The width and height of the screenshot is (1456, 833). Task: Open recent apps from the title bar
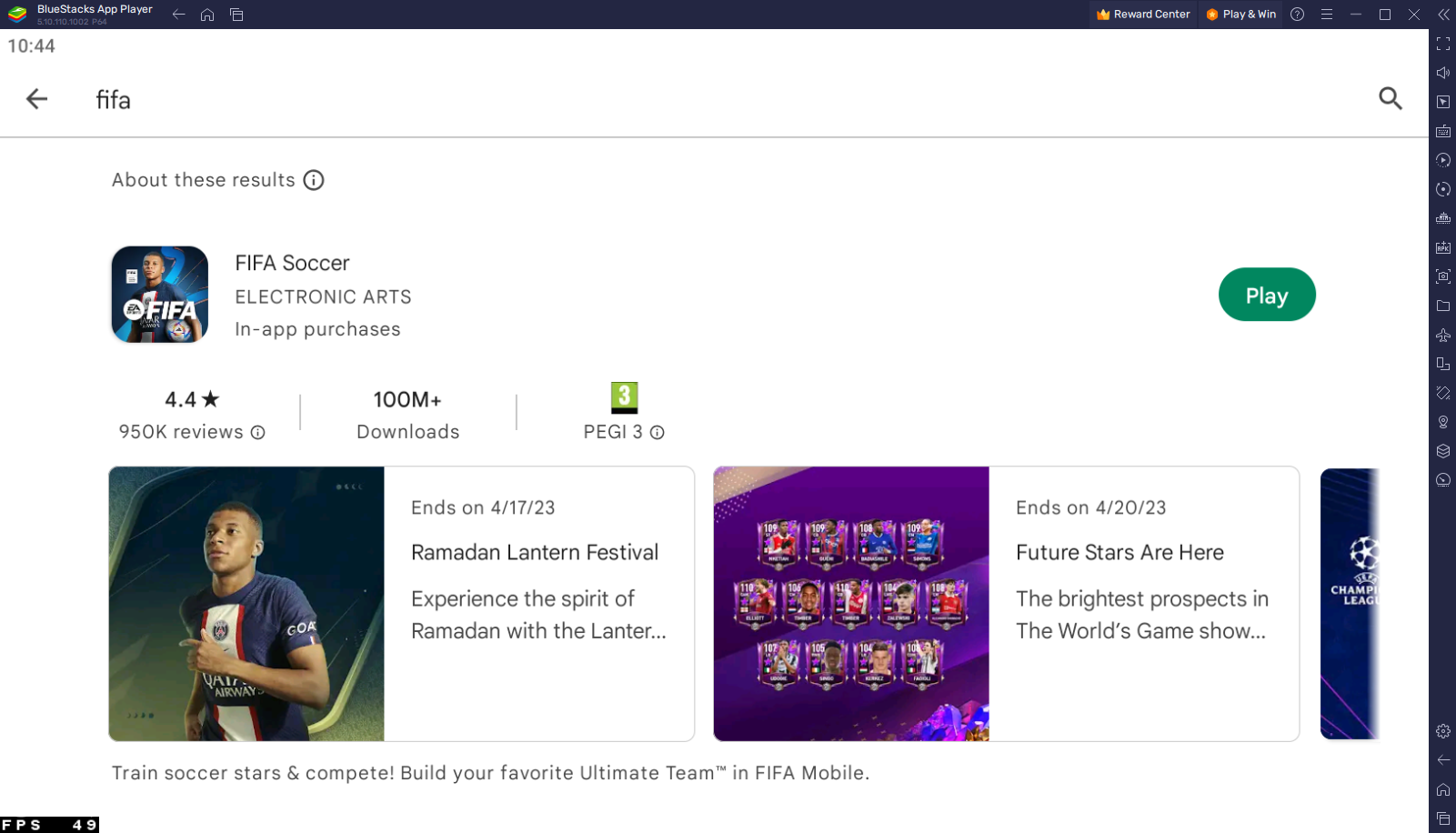(236, 15)
